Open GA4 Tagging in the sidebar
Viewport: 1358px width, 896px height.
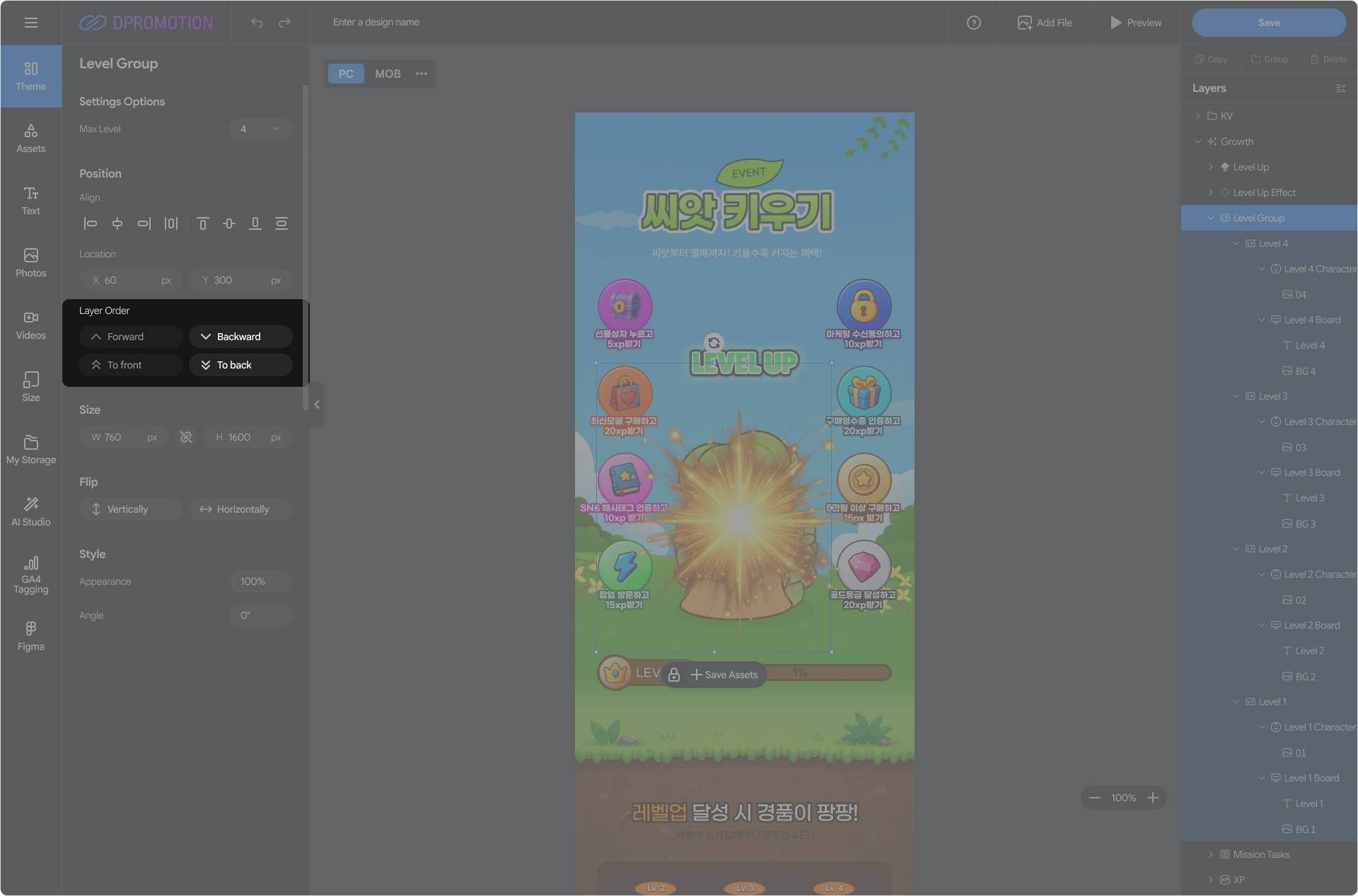[x=31, y=574]
